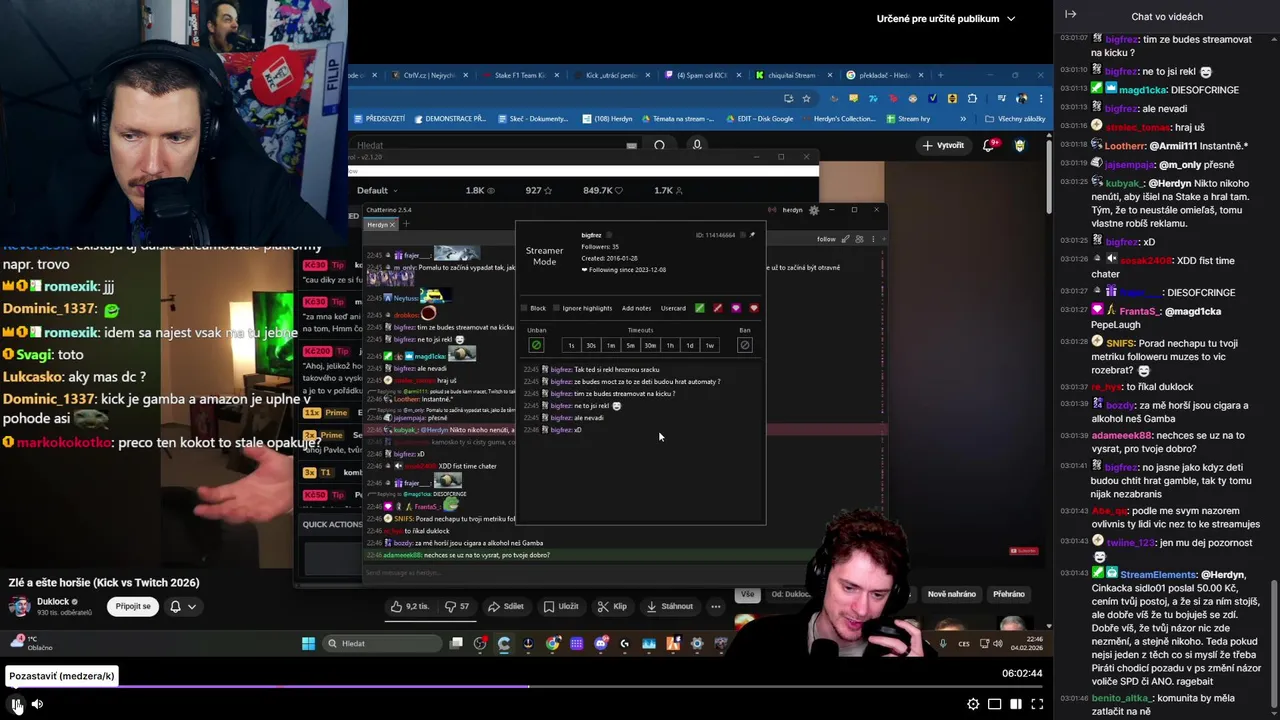The image size is (1280, 720).
Task: Expand hidden bookmarks with » chevron
Action: click(x=963, y=119)
